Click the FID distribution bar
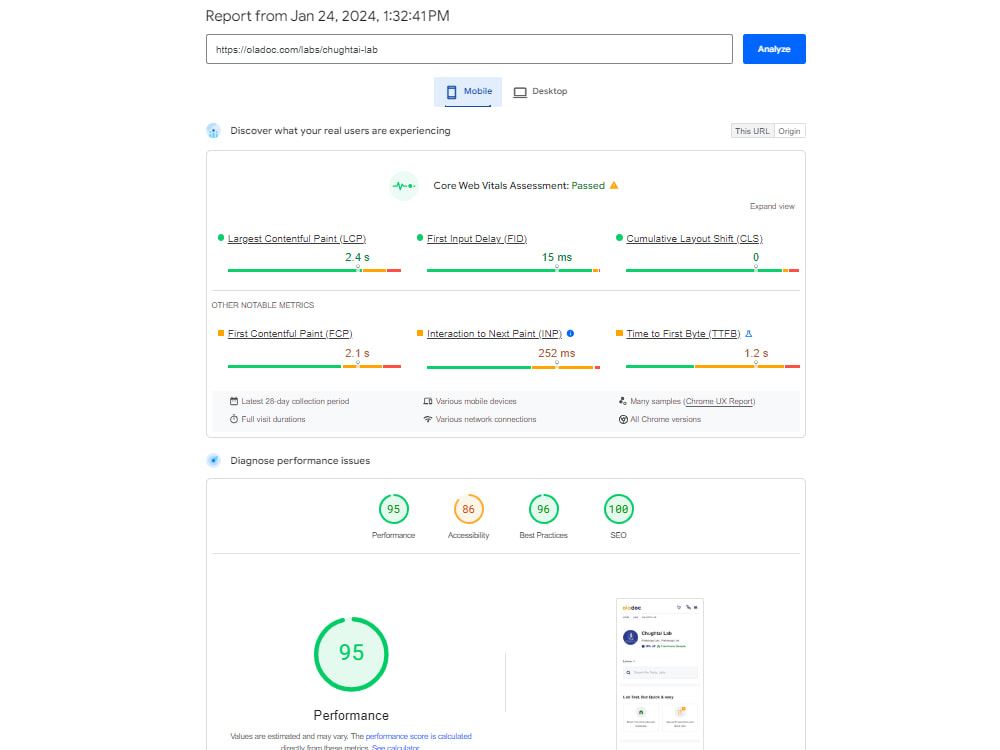Viewport: 1000px width, 750px height. (x=513, y=270)
